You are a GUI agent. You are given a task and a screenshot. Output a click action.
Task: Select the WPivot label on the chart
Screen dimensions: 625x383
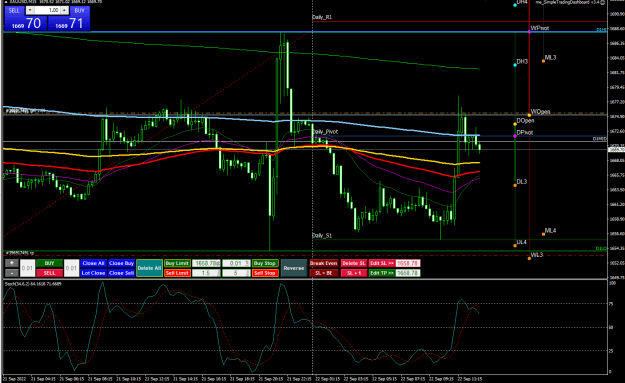tap(540, 28)
